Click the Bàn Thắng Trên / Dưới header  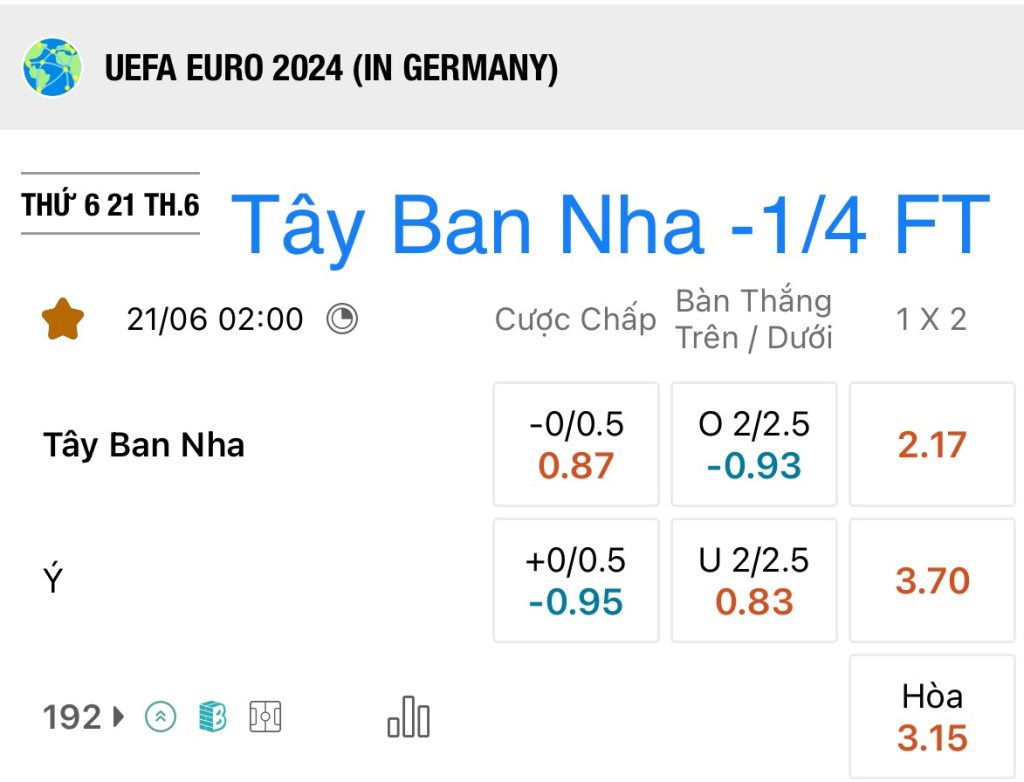pos(754,319)
